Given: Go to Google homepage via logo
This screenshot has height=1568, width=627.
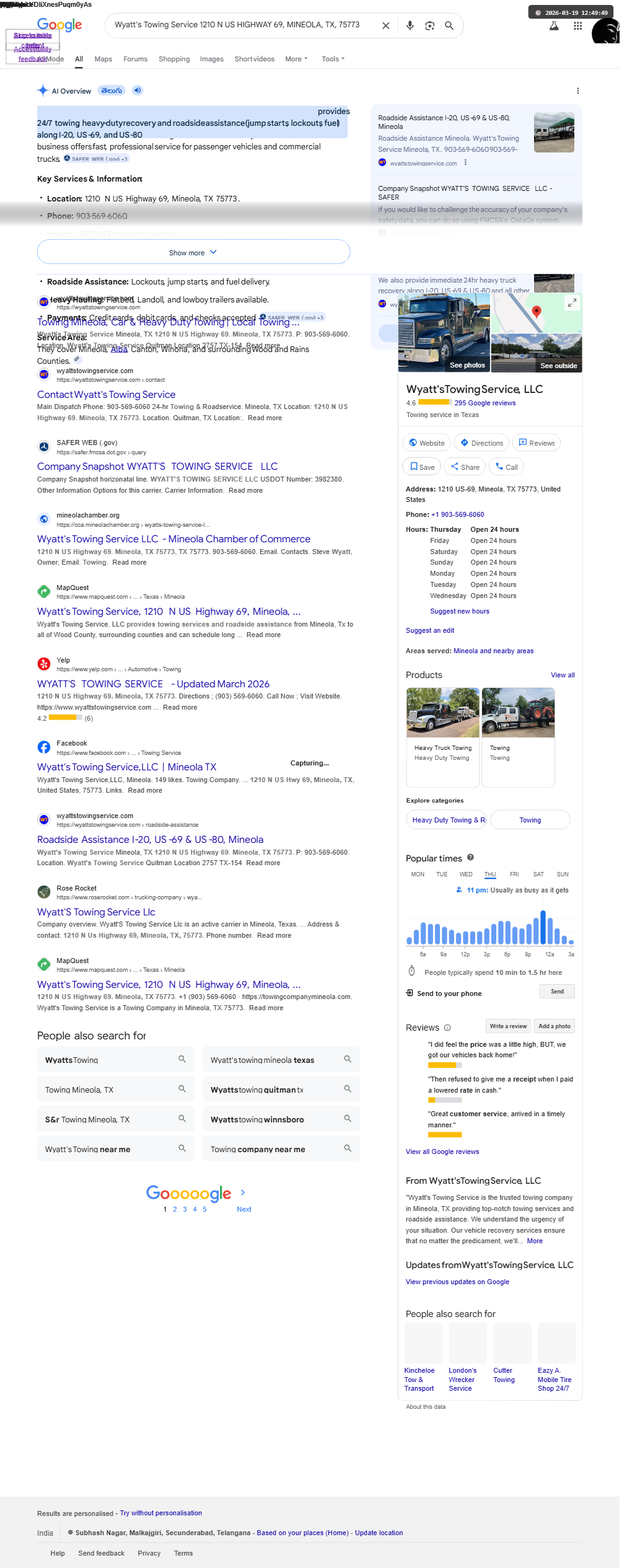Looking at the screenshot, I should 59,25.
